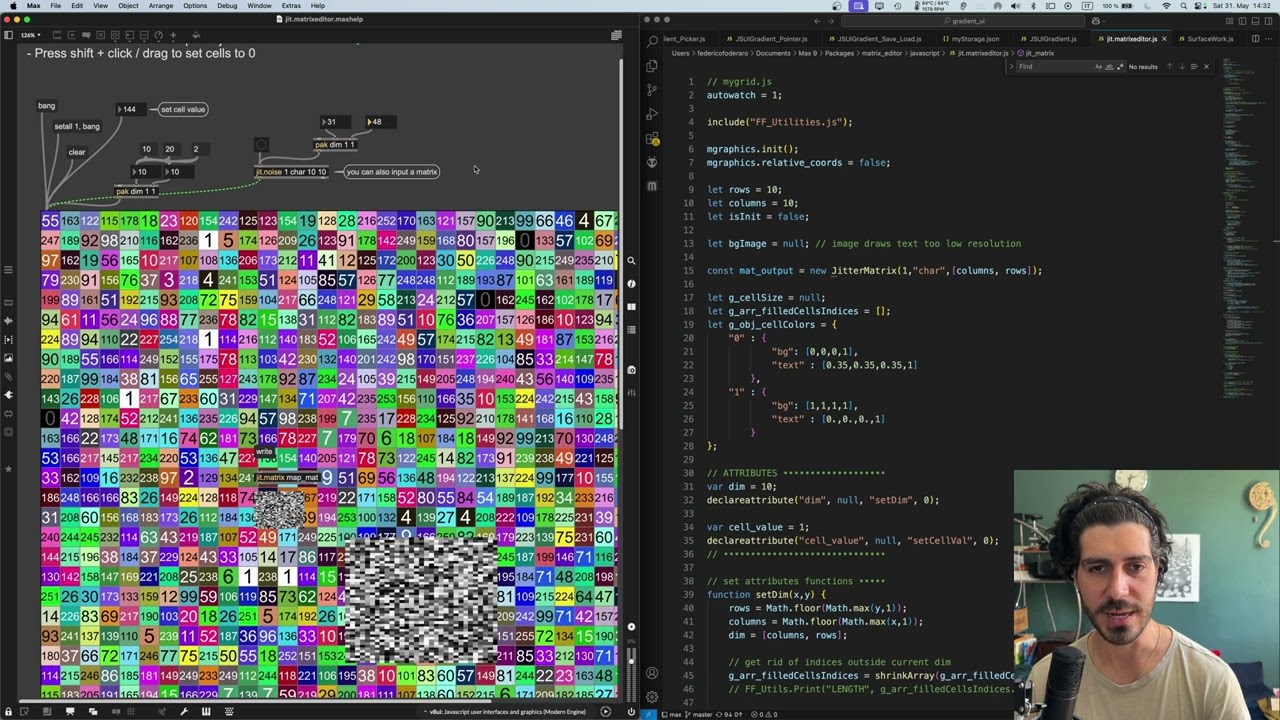Click the 'setall 1, bang' message box
Image resolution: width=1280 pixels, height=720 pixels.
77,127
